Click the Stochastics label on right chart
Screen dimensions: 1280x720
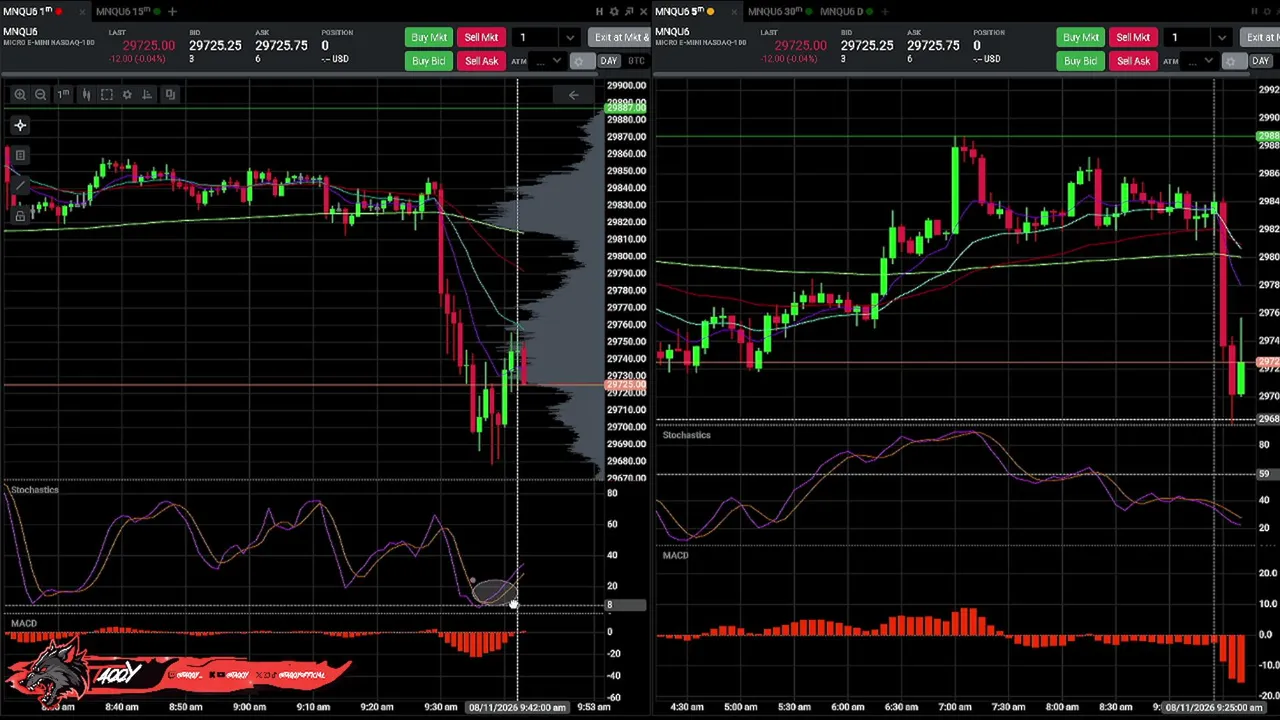pos(686,435)
